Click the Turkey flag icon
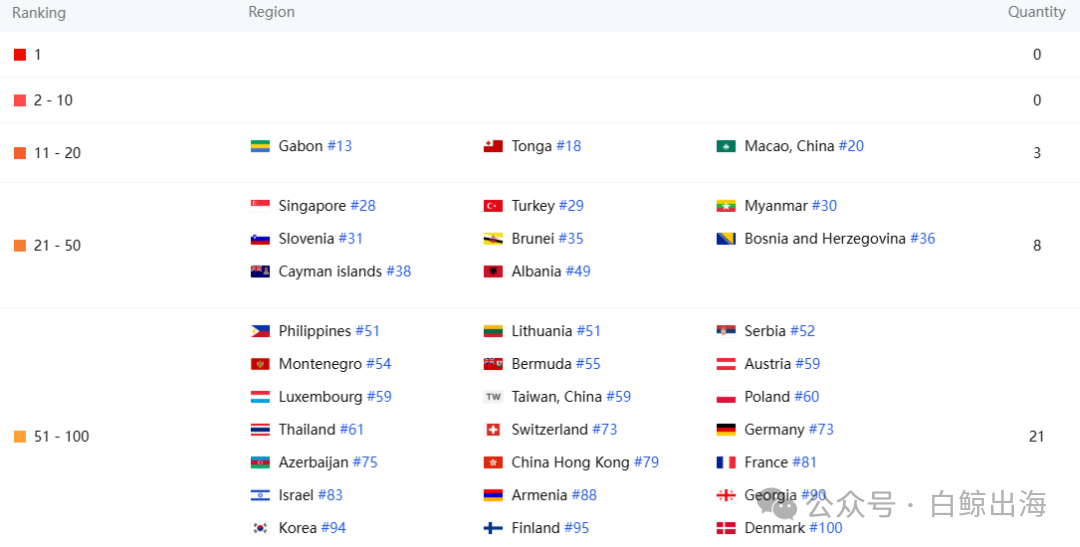 493,206
